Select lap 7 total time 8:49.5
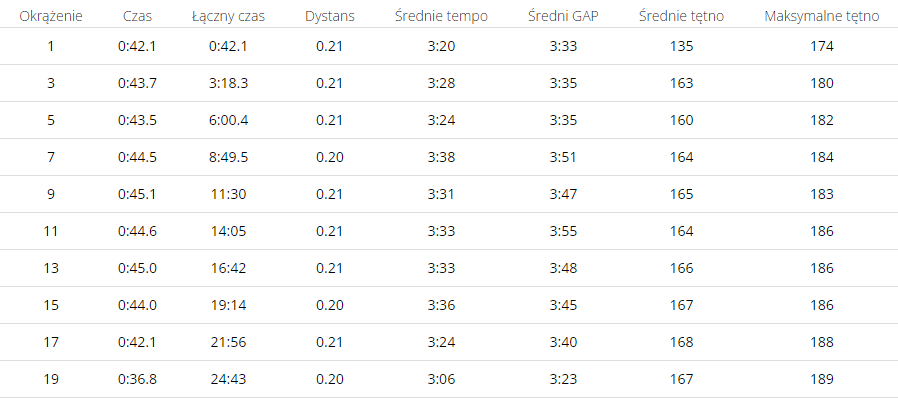Viewport: 898px width, 403px height. click(228, 157)
